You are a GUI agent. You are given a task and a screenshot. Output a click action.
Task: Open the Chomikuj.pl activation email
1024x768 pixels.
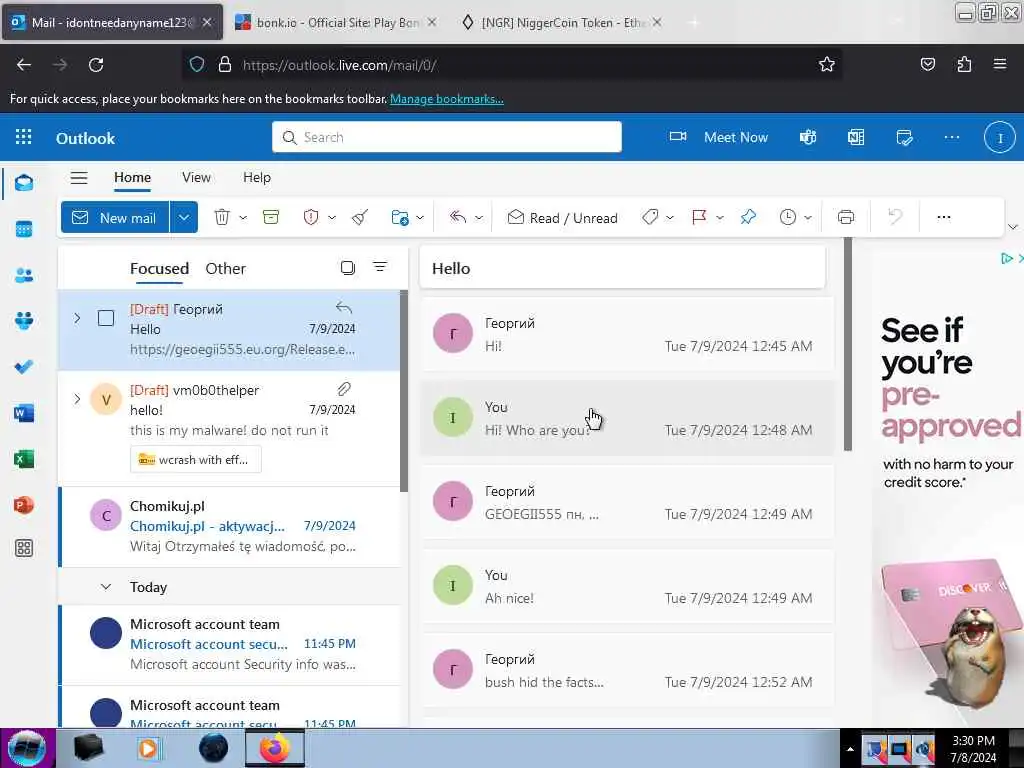point(230,526)
